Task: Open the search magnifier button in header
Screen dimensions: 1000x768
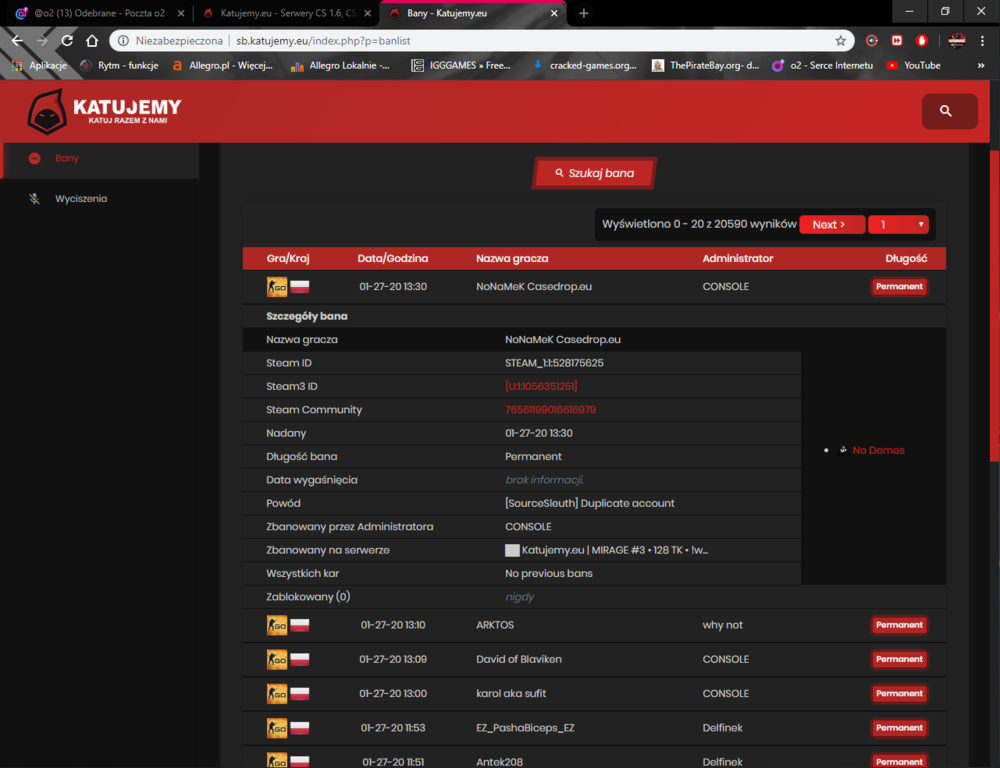Action: coord(949,111)
